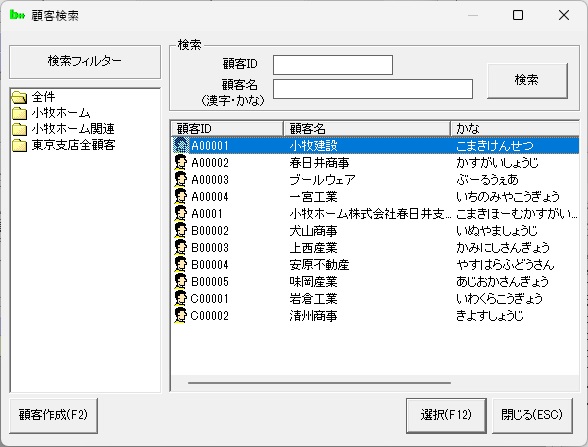Image resolution: width=588 pixels, height=447 pixels.
Task: Click the 小牧ホーム関連 folder icon
Action: 19,129
